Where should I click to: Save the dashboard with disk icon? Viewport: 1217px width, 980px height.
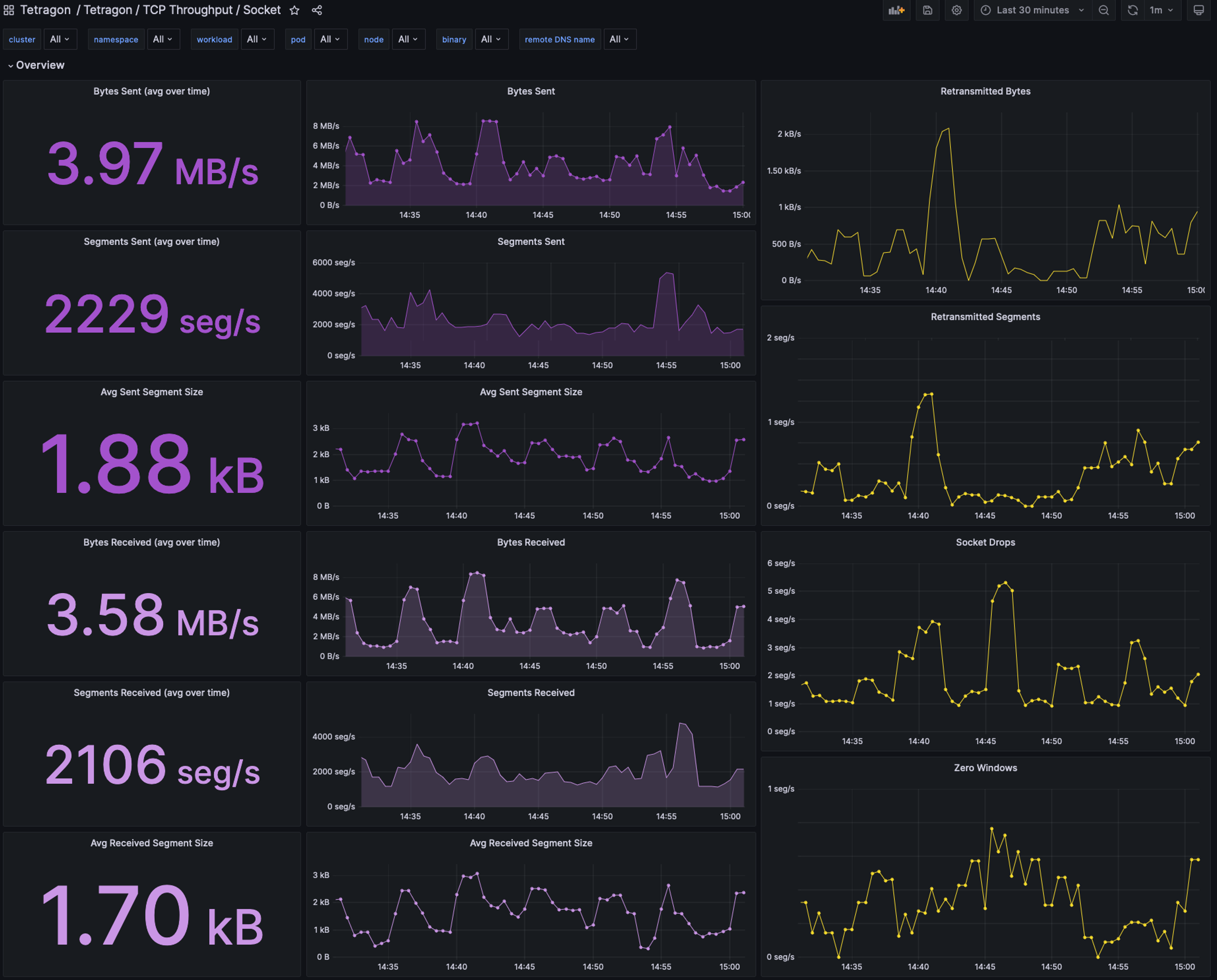(927, 10)
